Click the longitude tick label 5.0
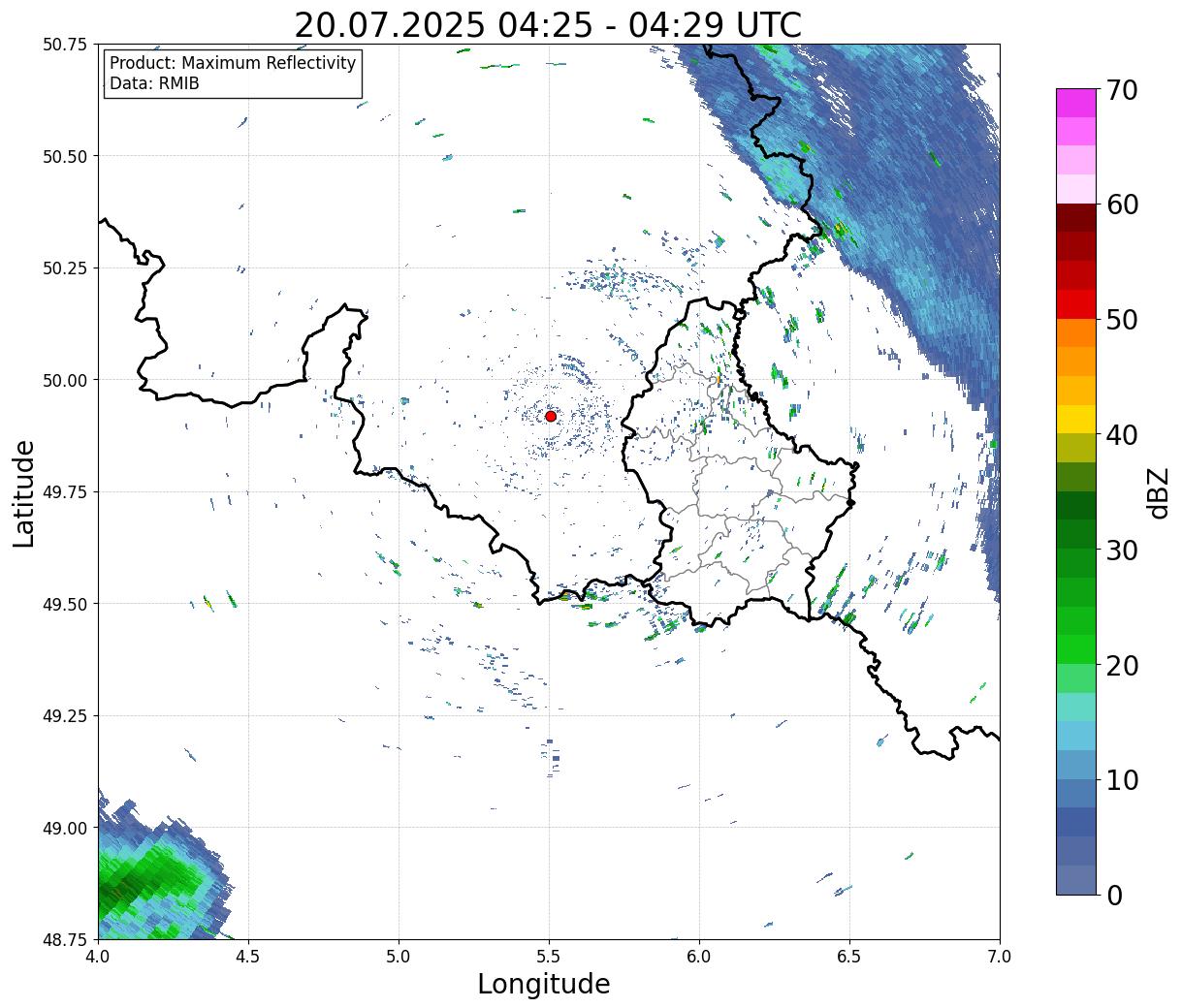This screenshot has height=1008, width=1182. tap(399, 956)
